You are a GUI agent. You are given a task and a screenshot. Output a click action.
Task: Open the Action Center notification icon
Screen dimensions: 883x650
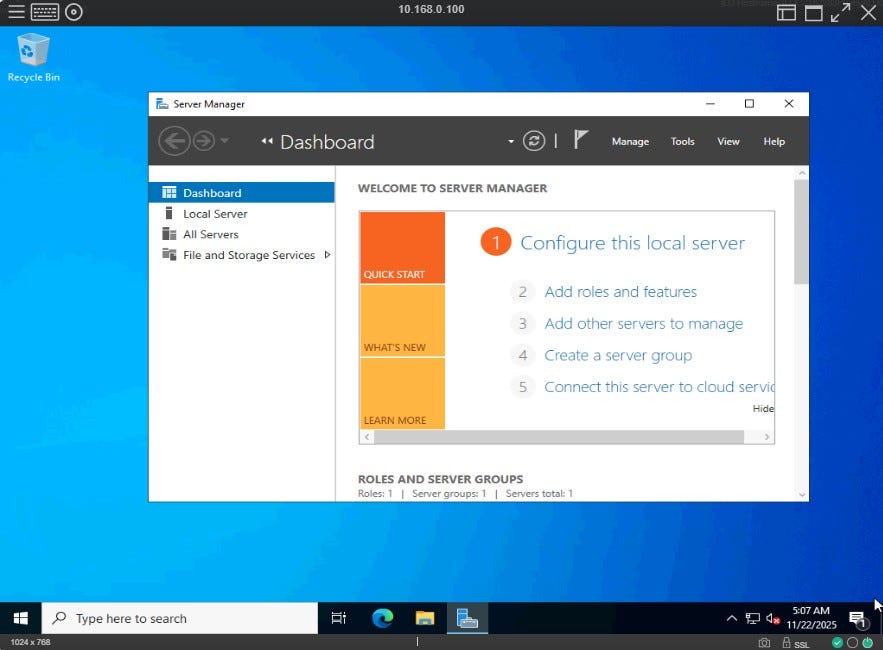pyautogui.click(x=857, y=619)
